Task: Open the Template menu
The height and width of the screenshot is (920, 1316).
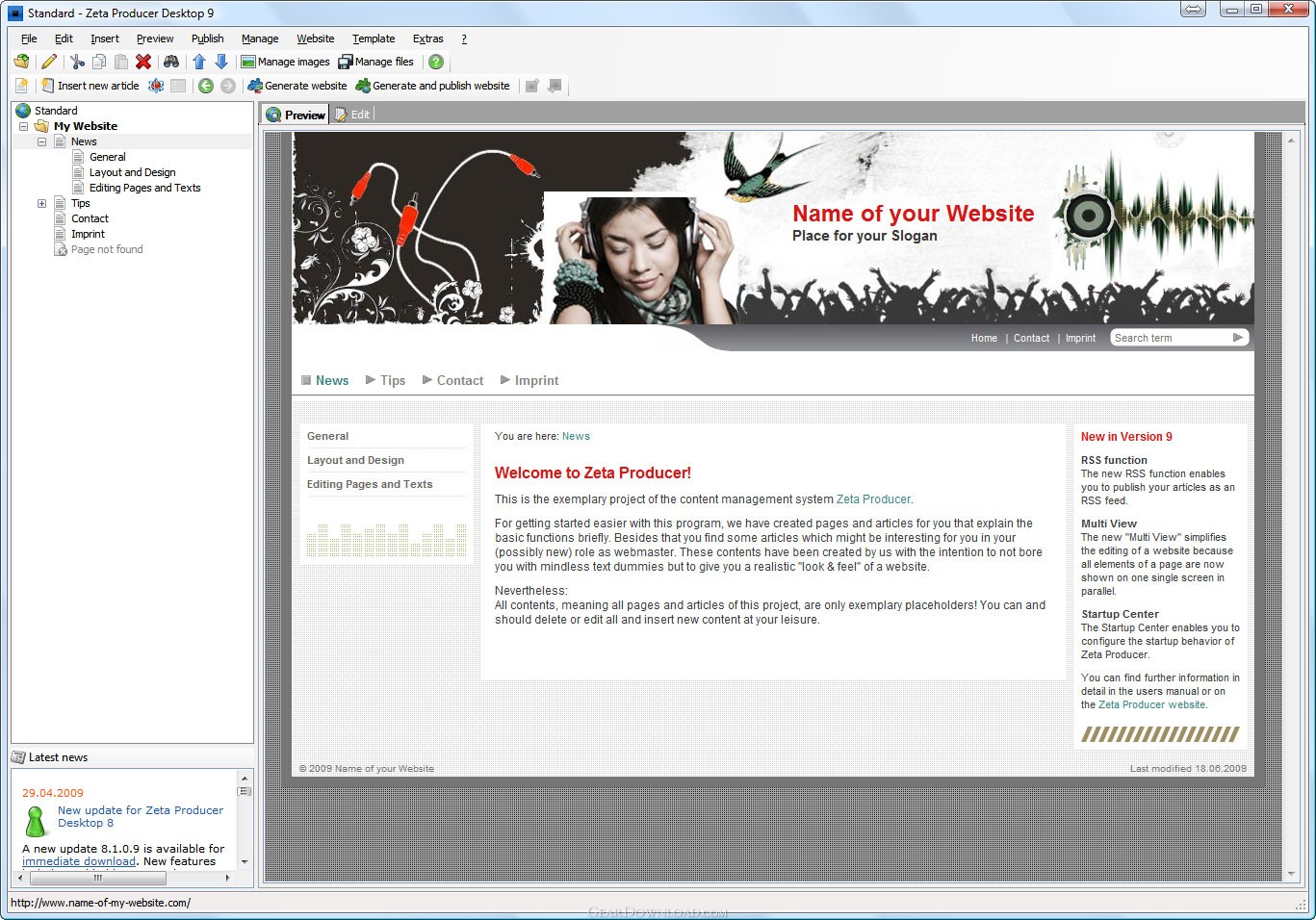Action: pos(374,38)
